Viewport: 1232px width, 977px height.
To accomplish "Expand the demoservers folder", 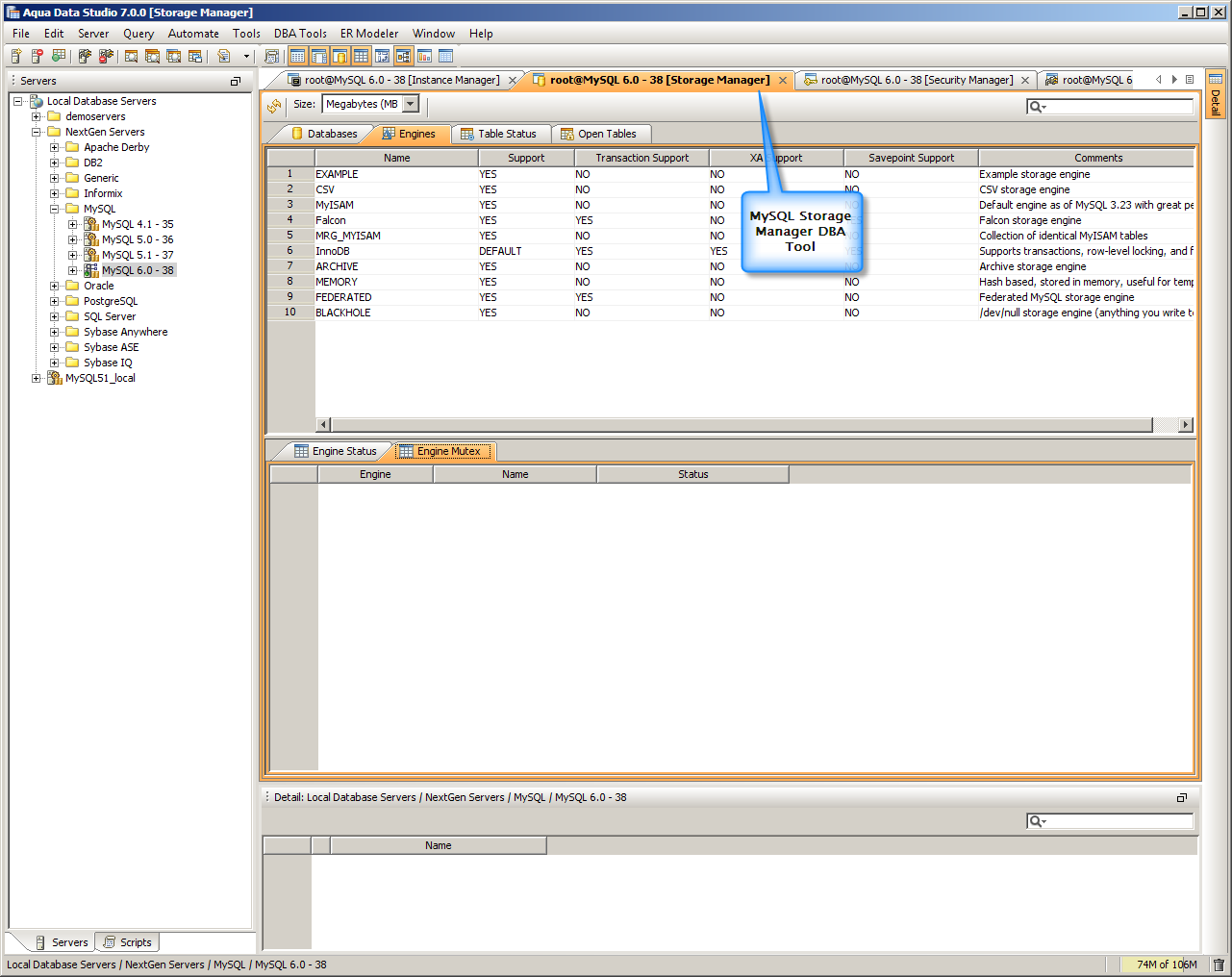I will tap(37, 116).
